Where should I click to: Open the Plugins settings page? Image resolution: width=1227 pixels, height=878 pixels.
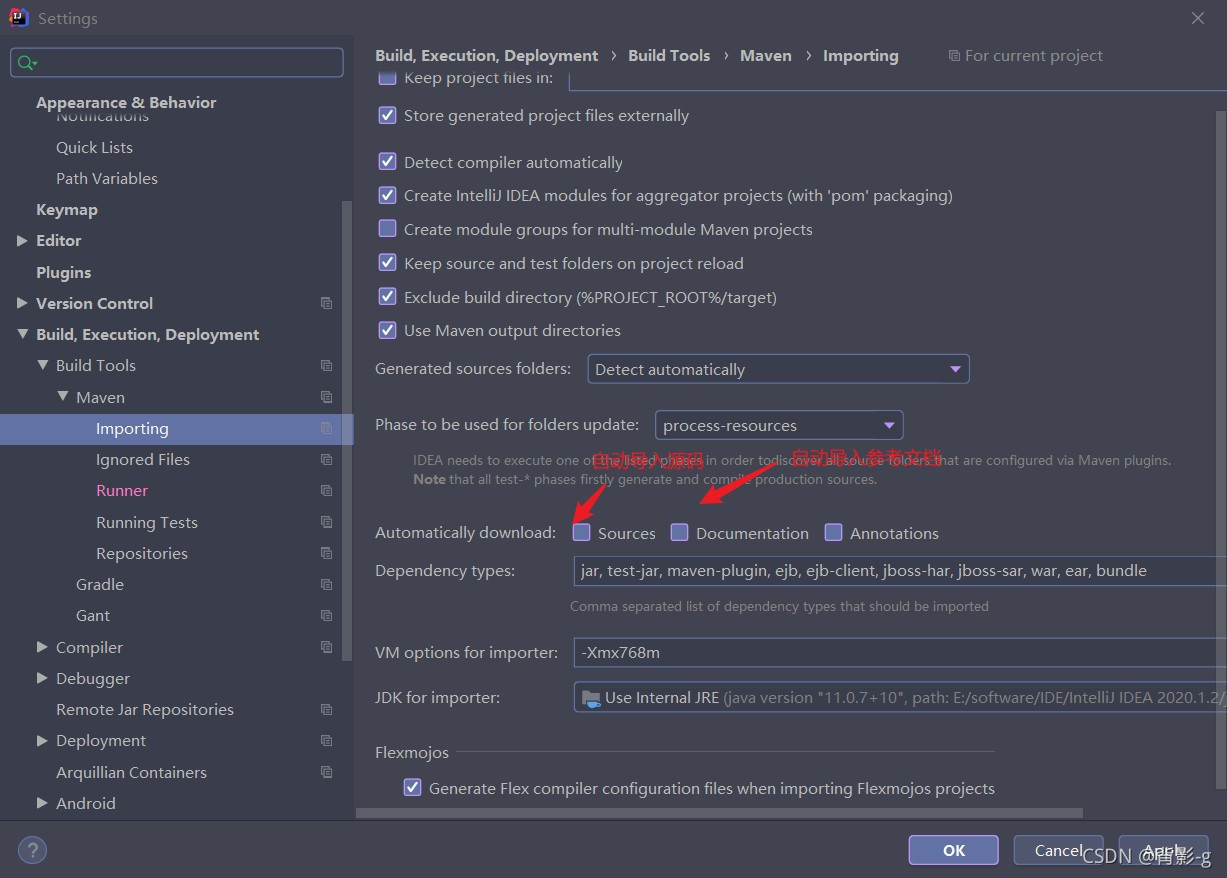pos(63,272)
